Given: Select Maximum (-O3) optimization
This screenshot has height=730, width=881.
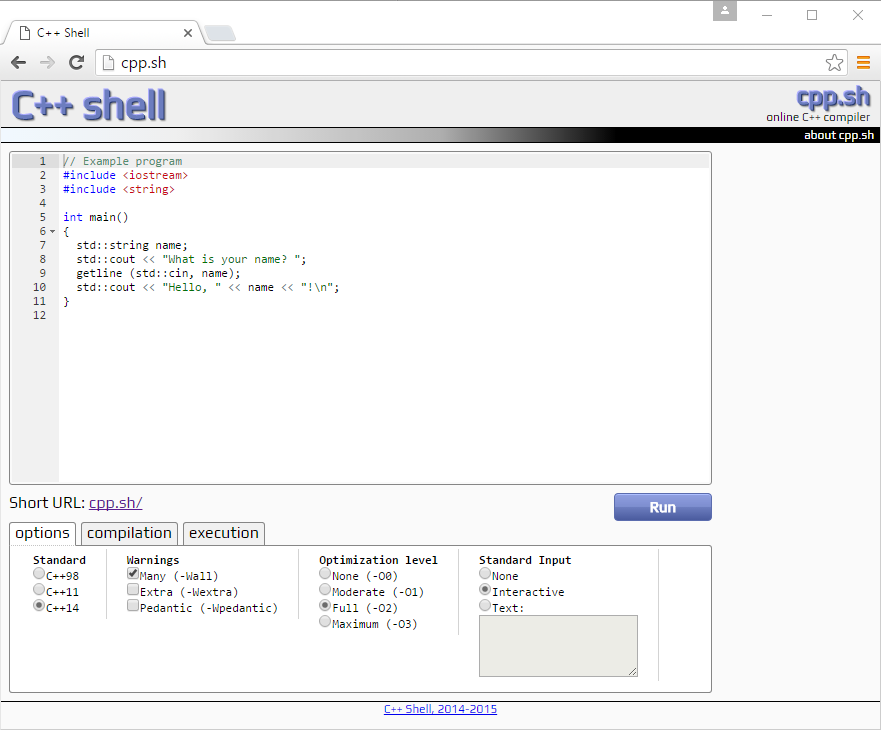Looking at the screenshot, I should pyautogui.click(x=325, y=621).
